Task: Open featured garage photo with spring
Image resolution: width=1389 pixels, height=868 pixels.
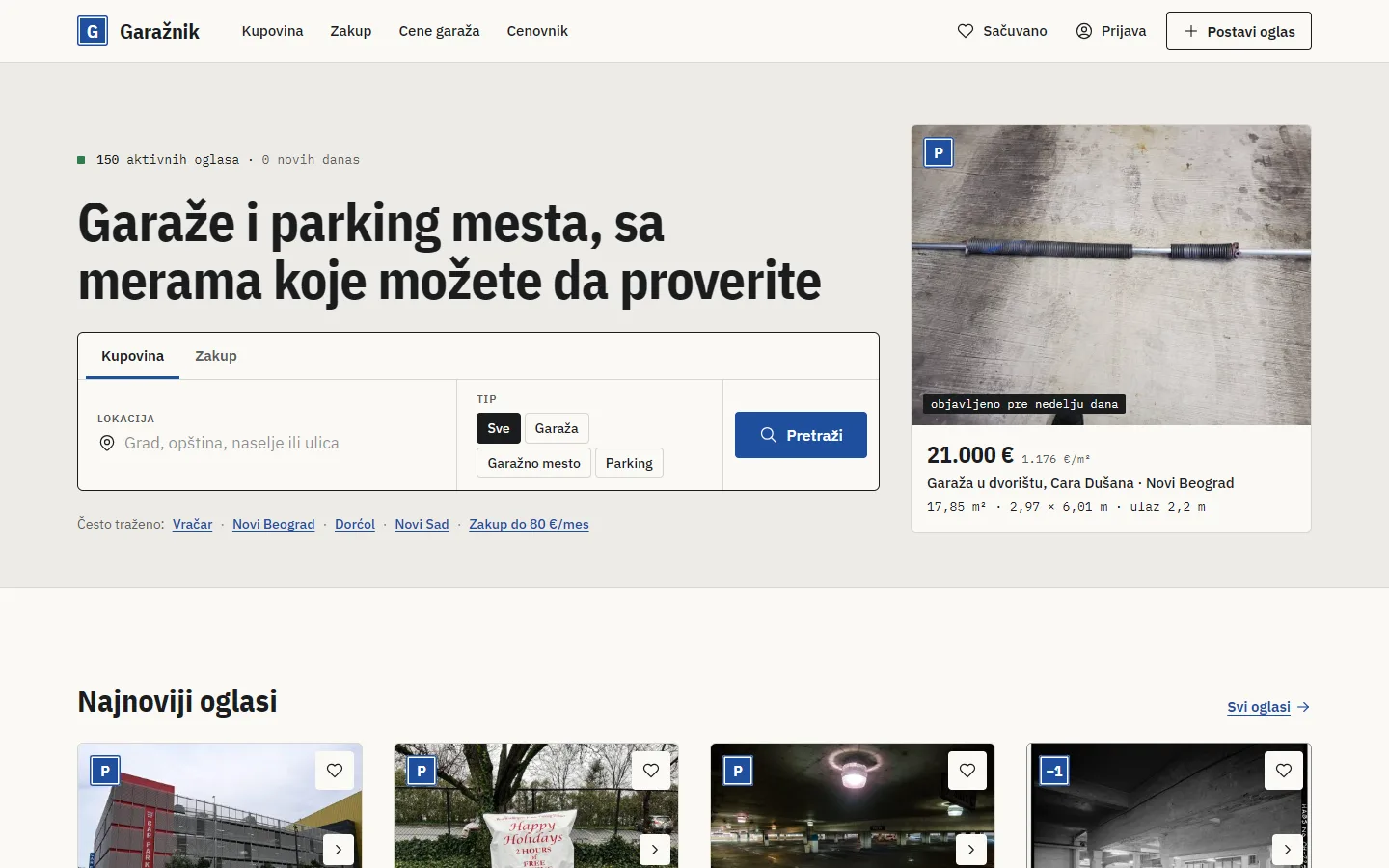Action: (1111, 275)
